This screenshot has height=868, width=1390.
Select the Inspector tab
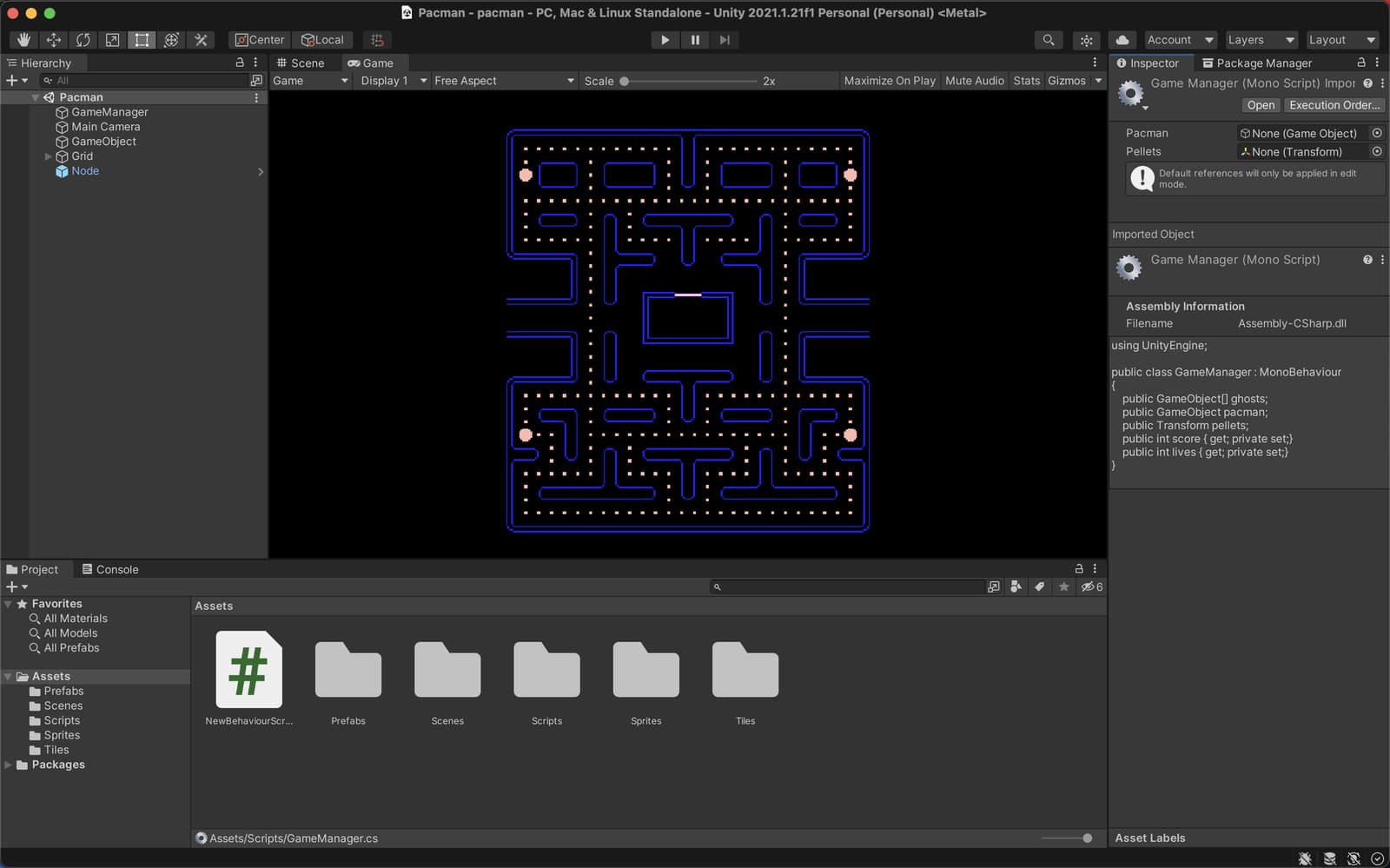pos(1148,63)
